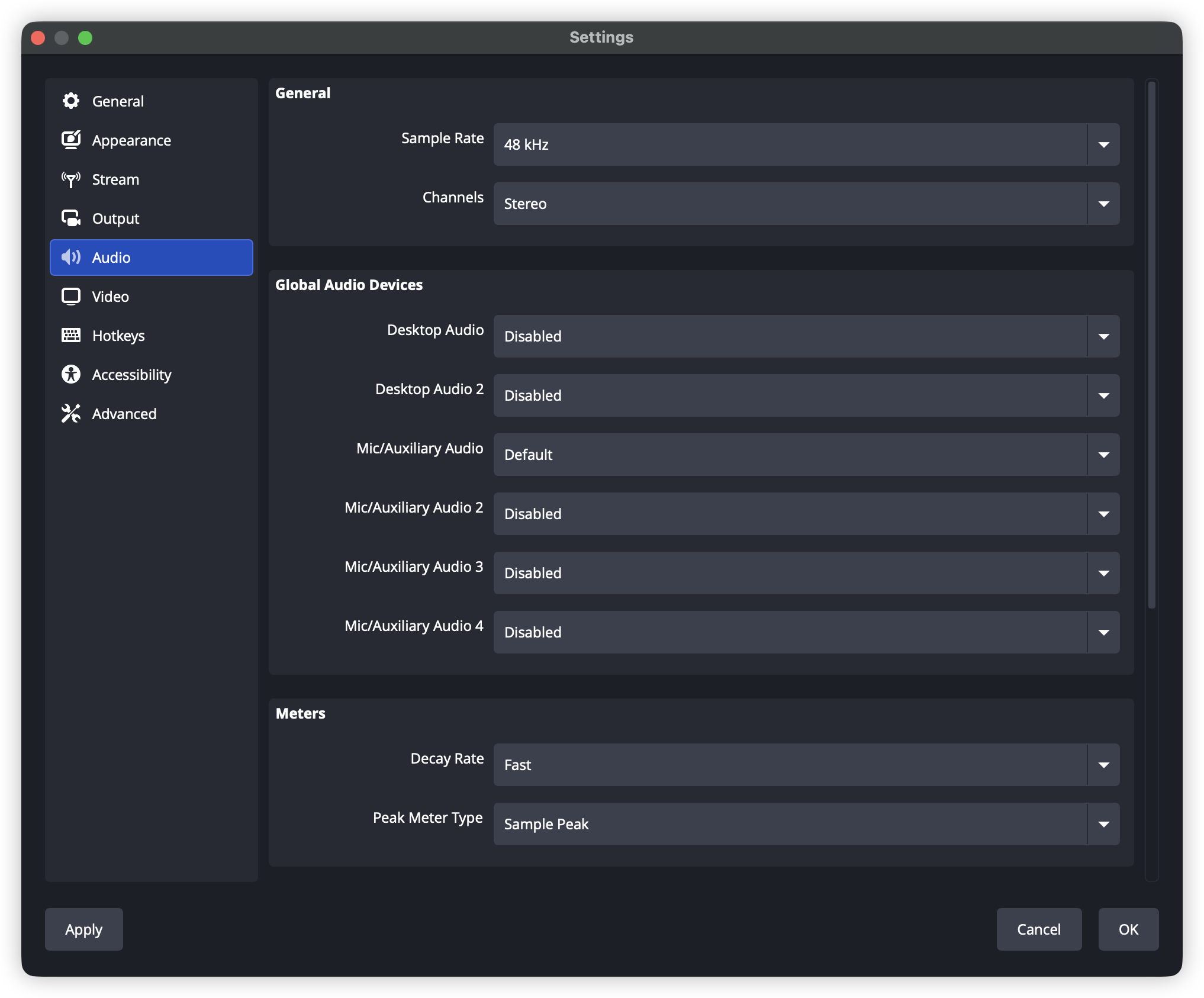Click the Video monitor icon
Screen dimensions: 1204x998
pyautogui.click(x=71, y=297)
